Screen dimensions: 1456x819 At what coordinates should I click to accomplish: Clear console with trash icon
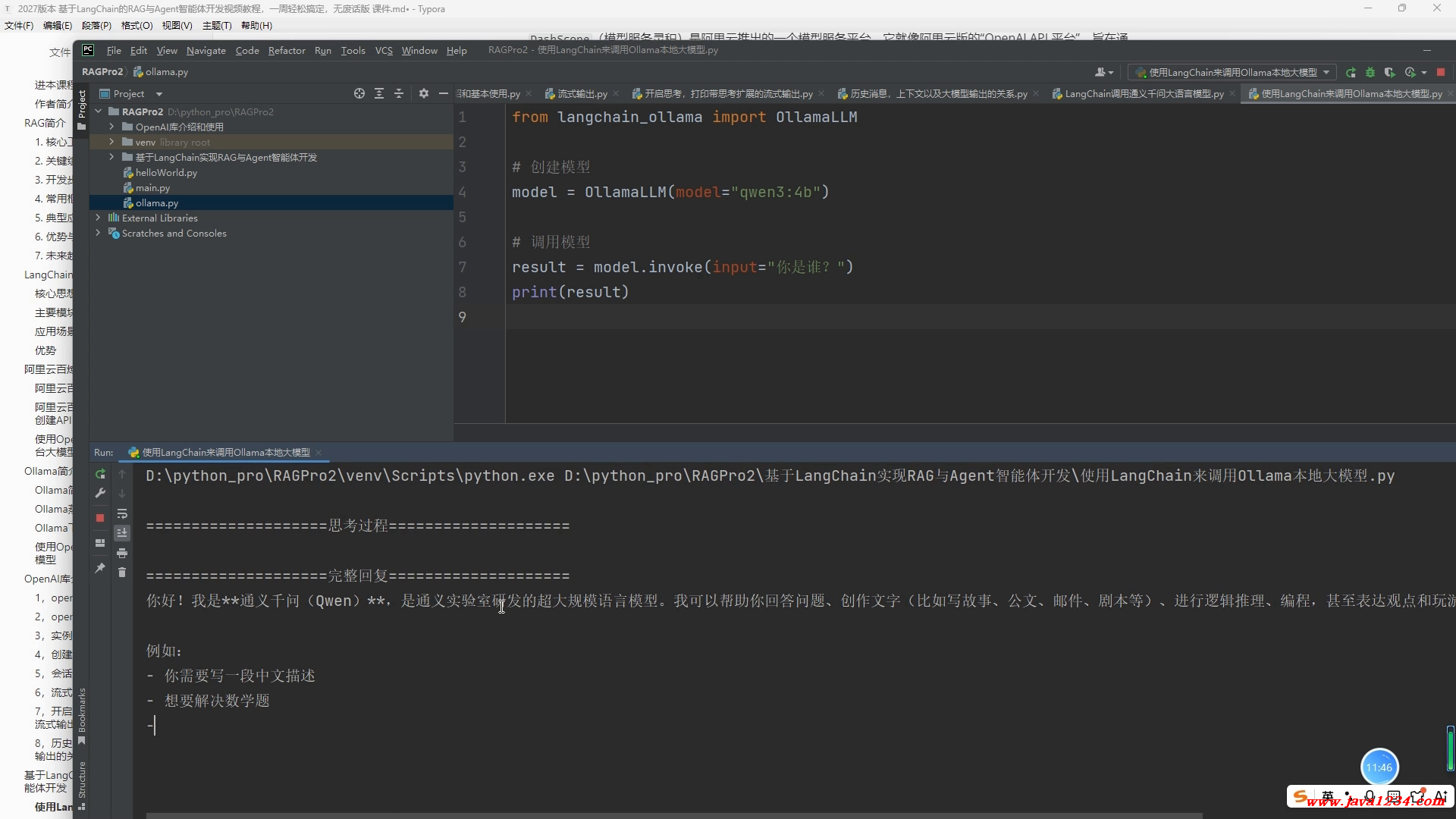(x=122, y=573)
